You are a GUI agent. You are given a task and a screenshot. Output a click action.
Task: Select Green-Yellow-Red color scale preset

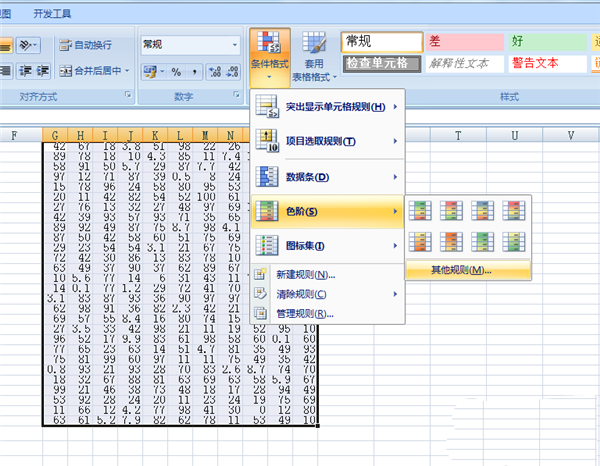[420, 210]
